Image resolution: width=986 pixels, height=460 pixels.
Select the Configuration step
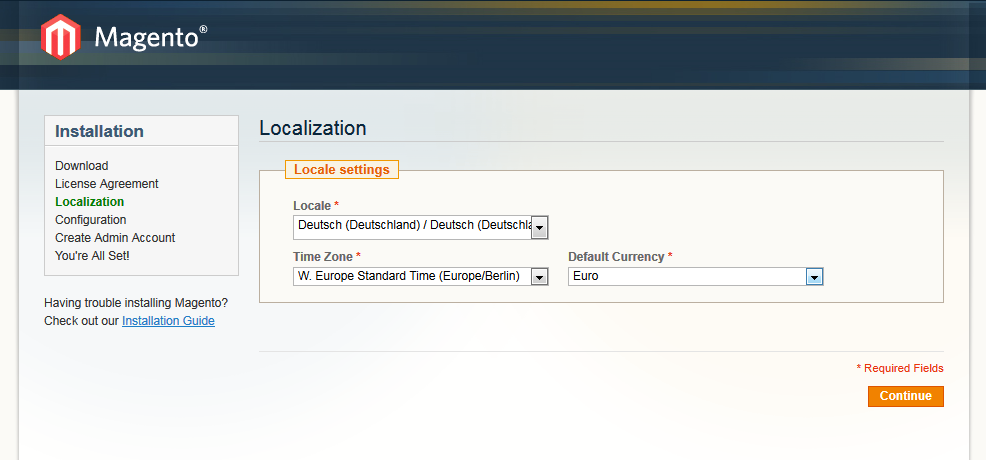(x=91, y=220)
